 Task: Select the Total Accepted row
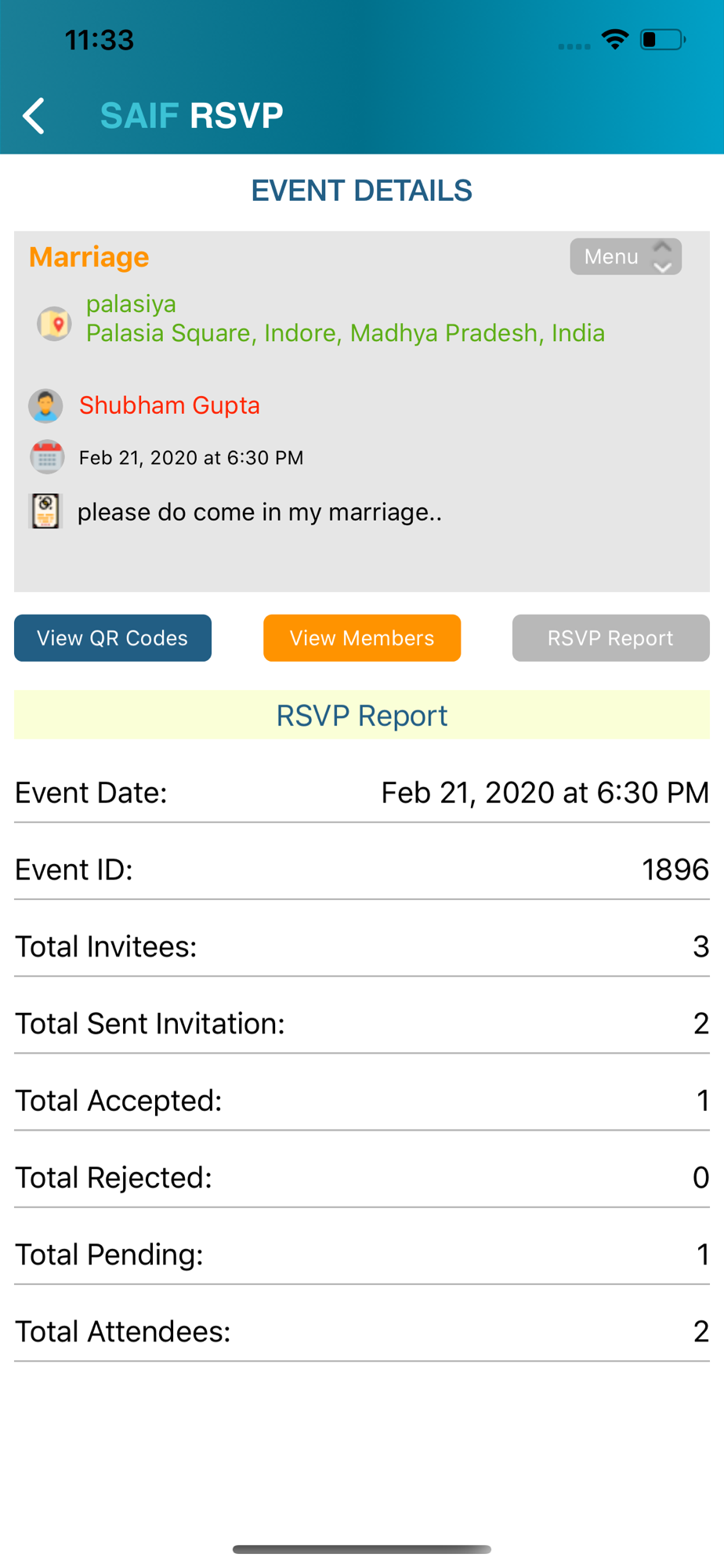[x=362, y=1100]
